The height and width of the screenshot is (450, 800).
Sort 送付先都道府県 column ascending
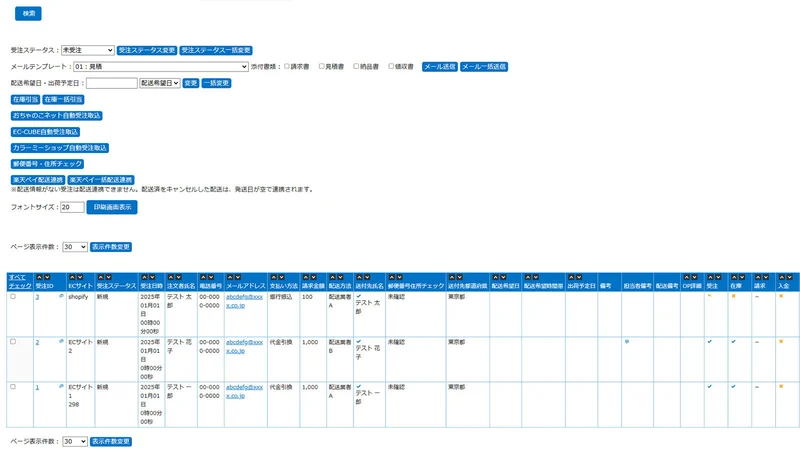point(452,277)
